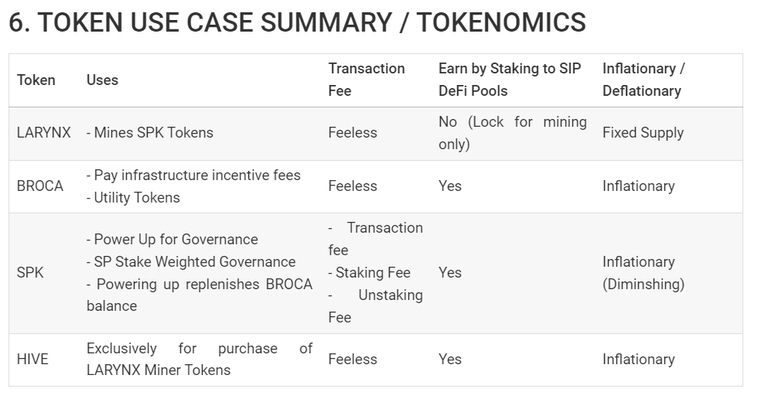Select the Inflationary / Deflationary header
Screen dimensions: 768x402
click(x=644, y=79)
